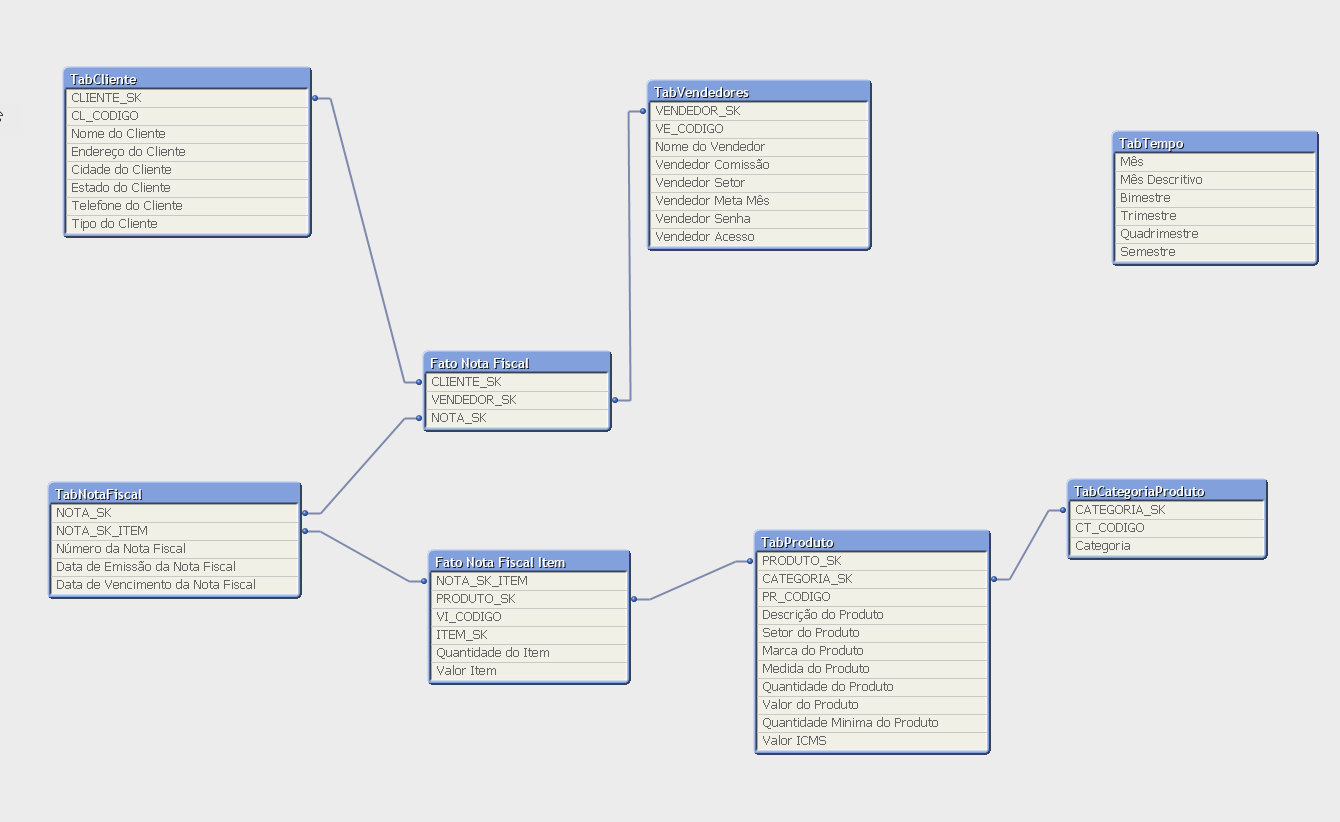Click the Valor ICMS field
This screenshot has width=1340, height=822.
click(872, 741)
